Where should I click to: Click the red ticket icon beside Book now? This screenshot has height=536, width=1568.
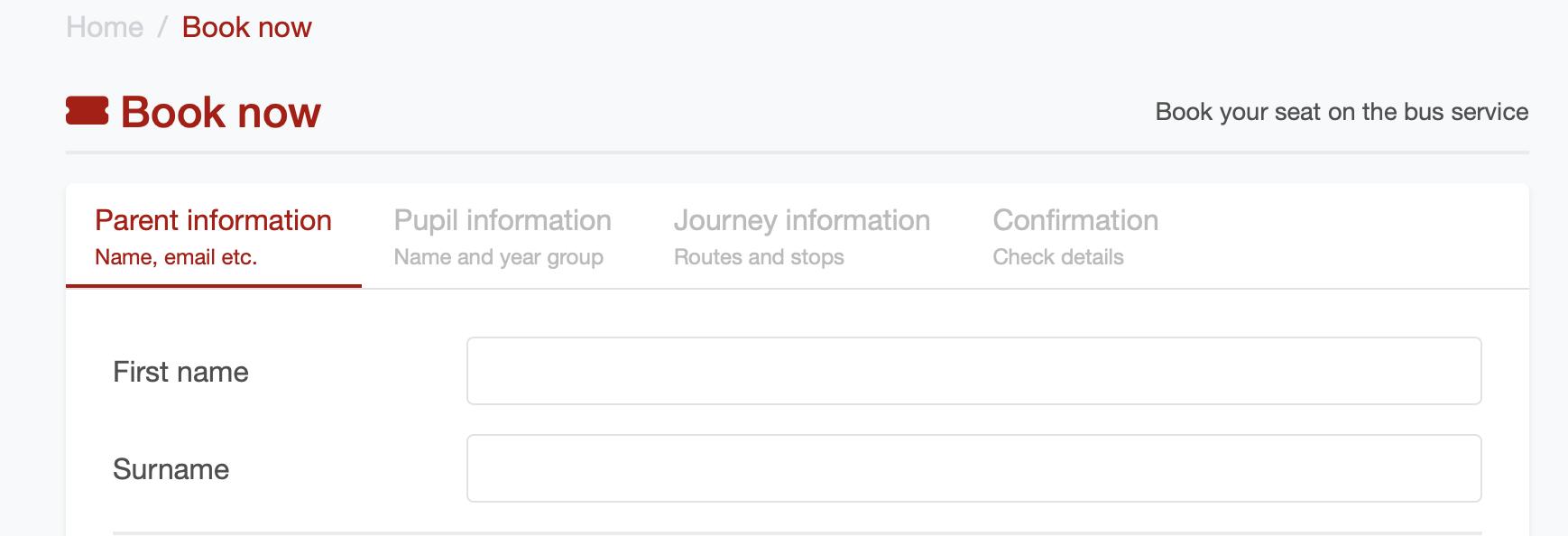[x=88, y=111]
